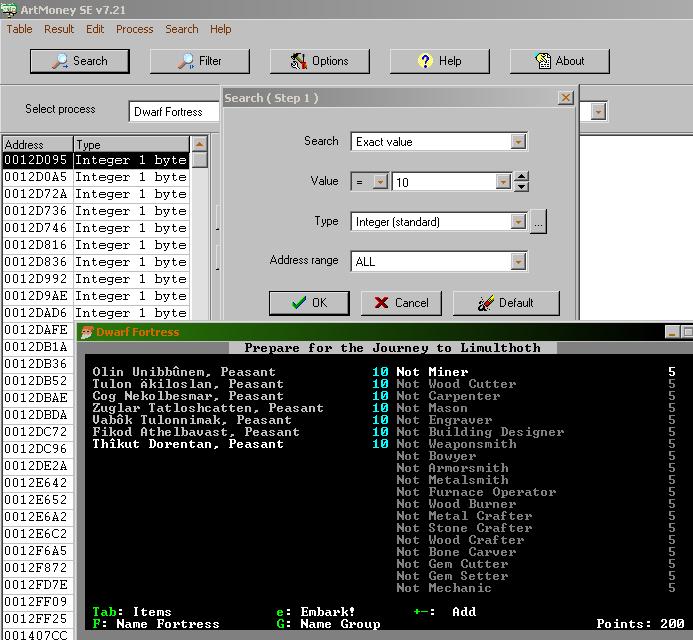The height and width of the screenshot is (640, 693).
Task: Select address row 0012D736
Action: point(95,211)
